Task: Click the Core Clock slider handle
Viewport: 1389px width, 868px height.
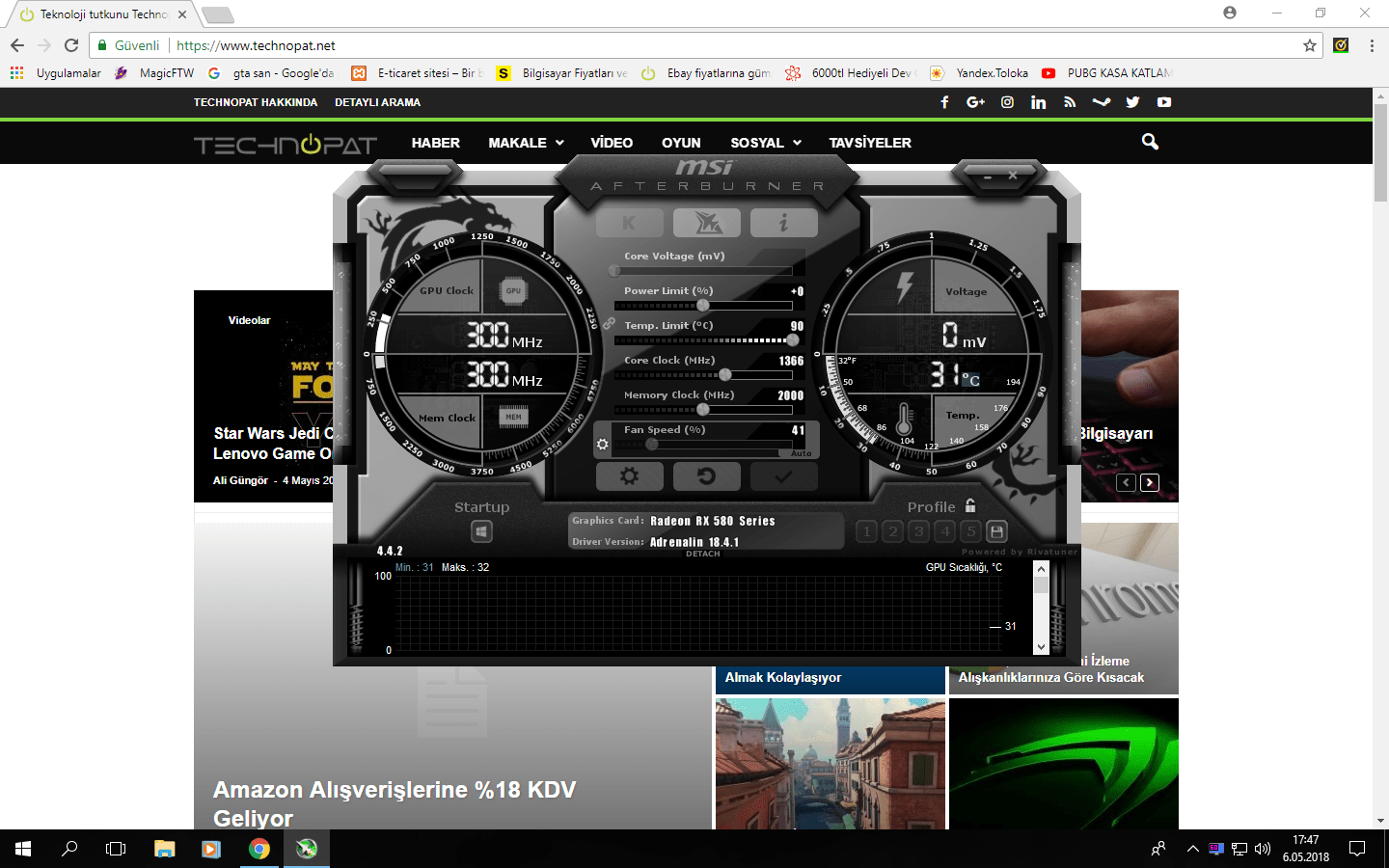Action: [x=725, y=375]
